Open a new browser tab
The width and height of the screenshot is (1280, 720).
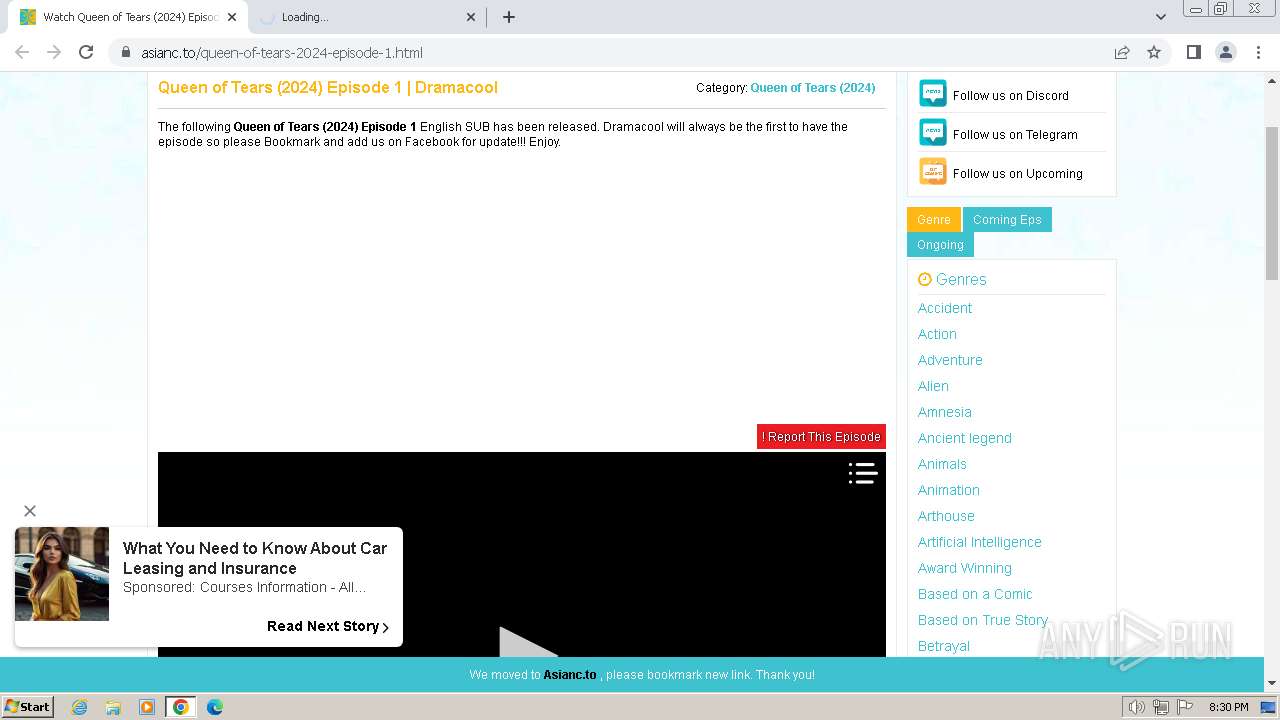coord(508,17)
